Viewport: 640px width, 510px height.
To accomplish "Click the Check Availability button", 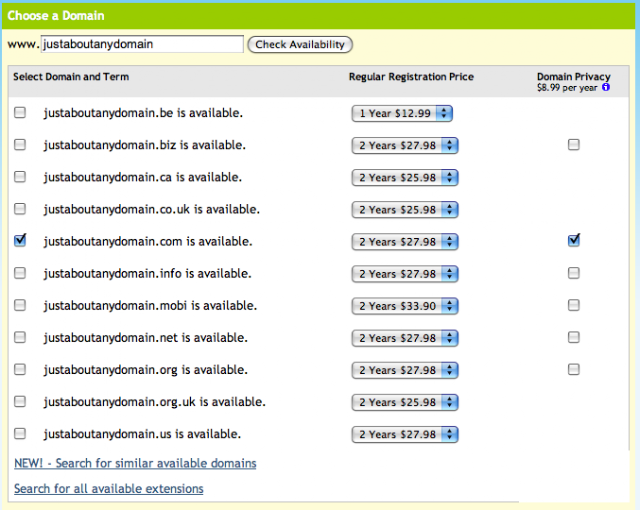I will click(x=300, y=44).
